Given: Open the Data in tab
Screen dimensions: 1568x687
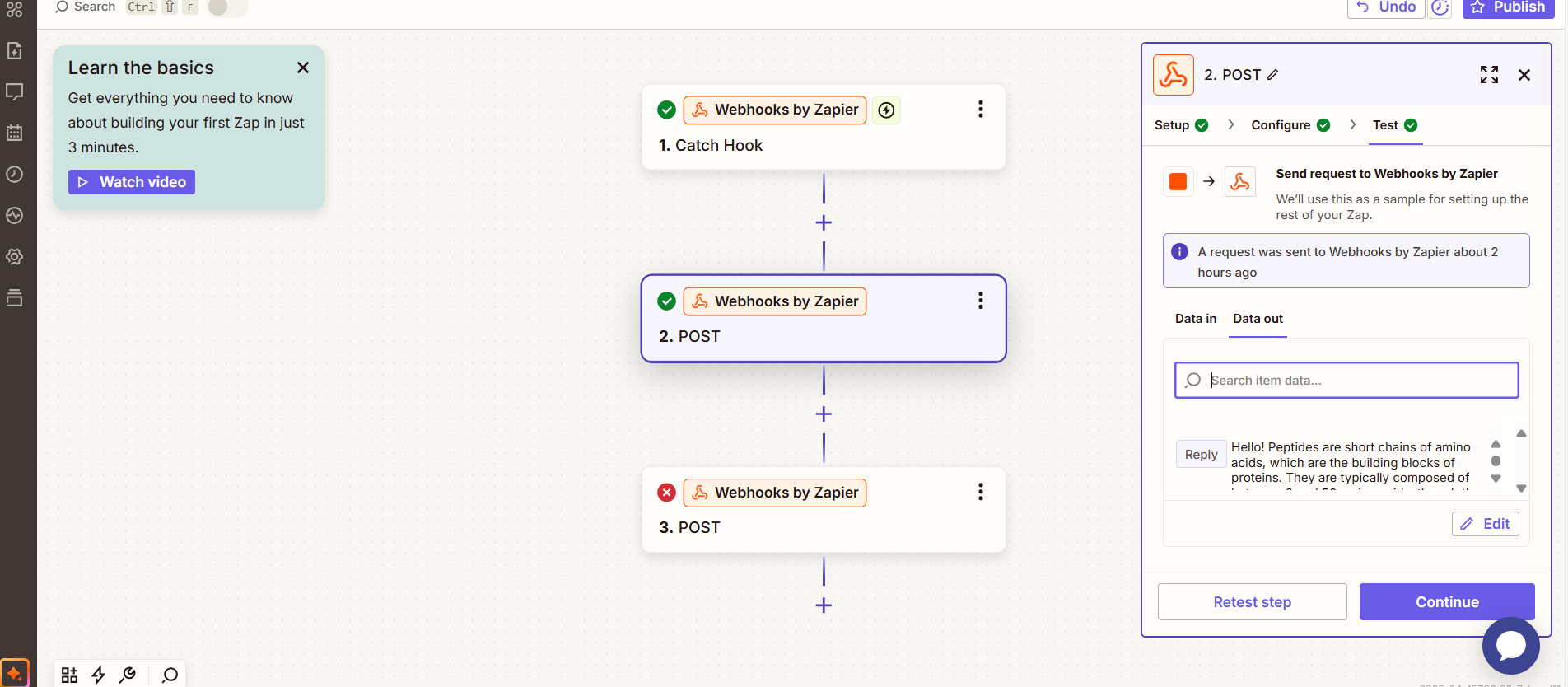Looking at the screenshot, I should 1196,319.
